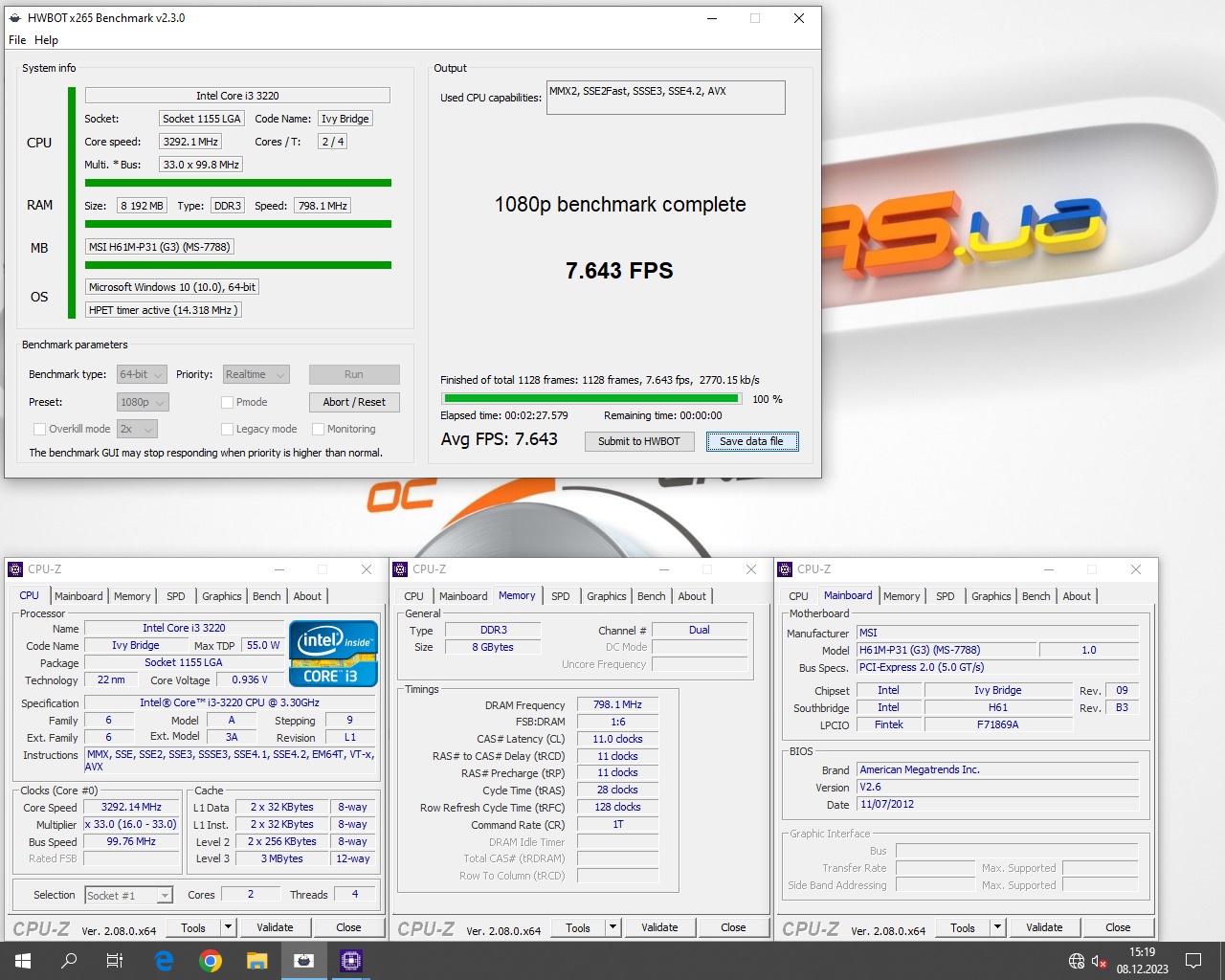Click CPU-Z title icon in Mainboard window
This screenshot has width=1225, height=980.
click(786, 569)
